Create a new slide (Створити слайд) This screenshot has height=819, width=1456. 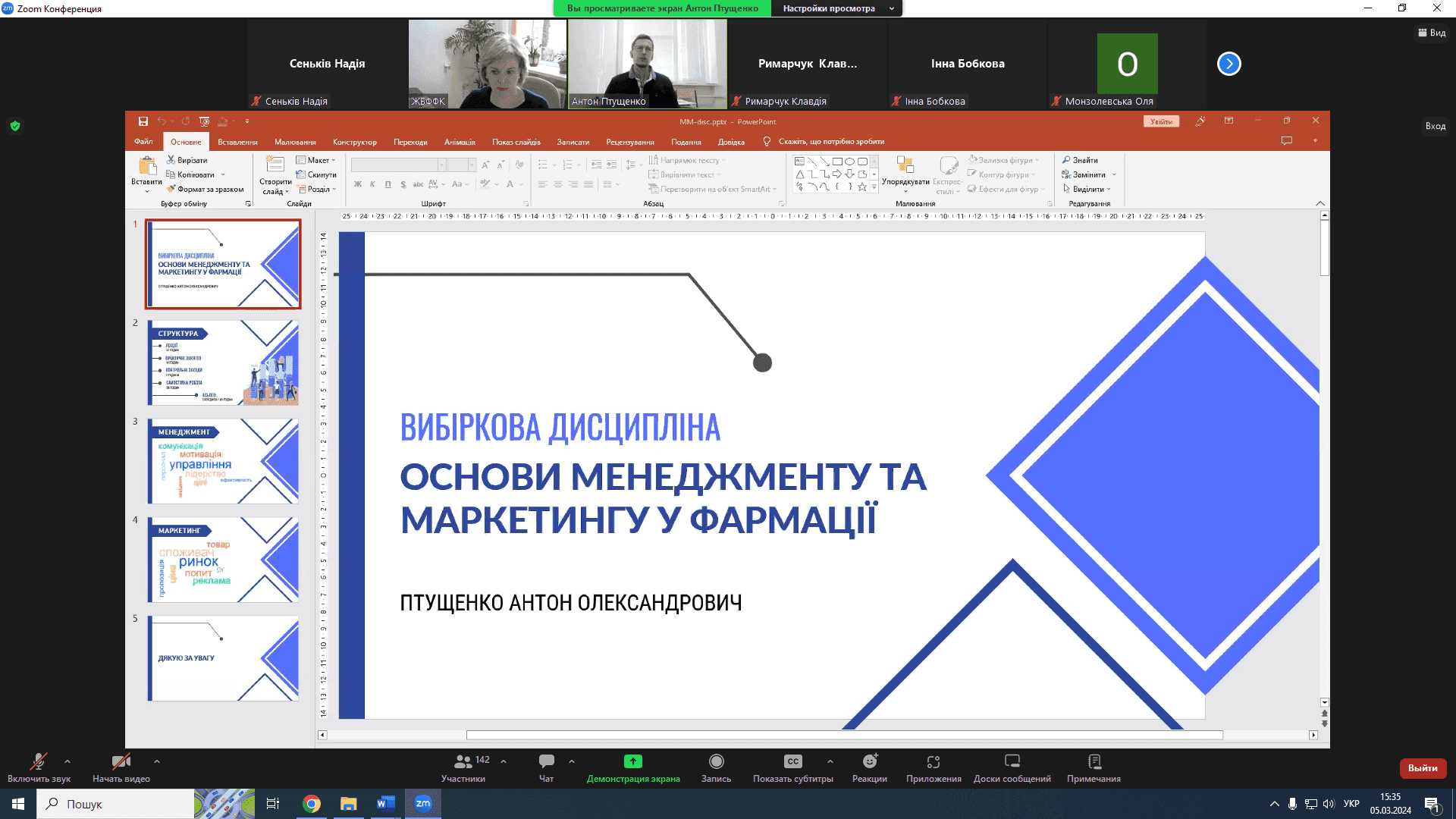[x=275, y=175]
